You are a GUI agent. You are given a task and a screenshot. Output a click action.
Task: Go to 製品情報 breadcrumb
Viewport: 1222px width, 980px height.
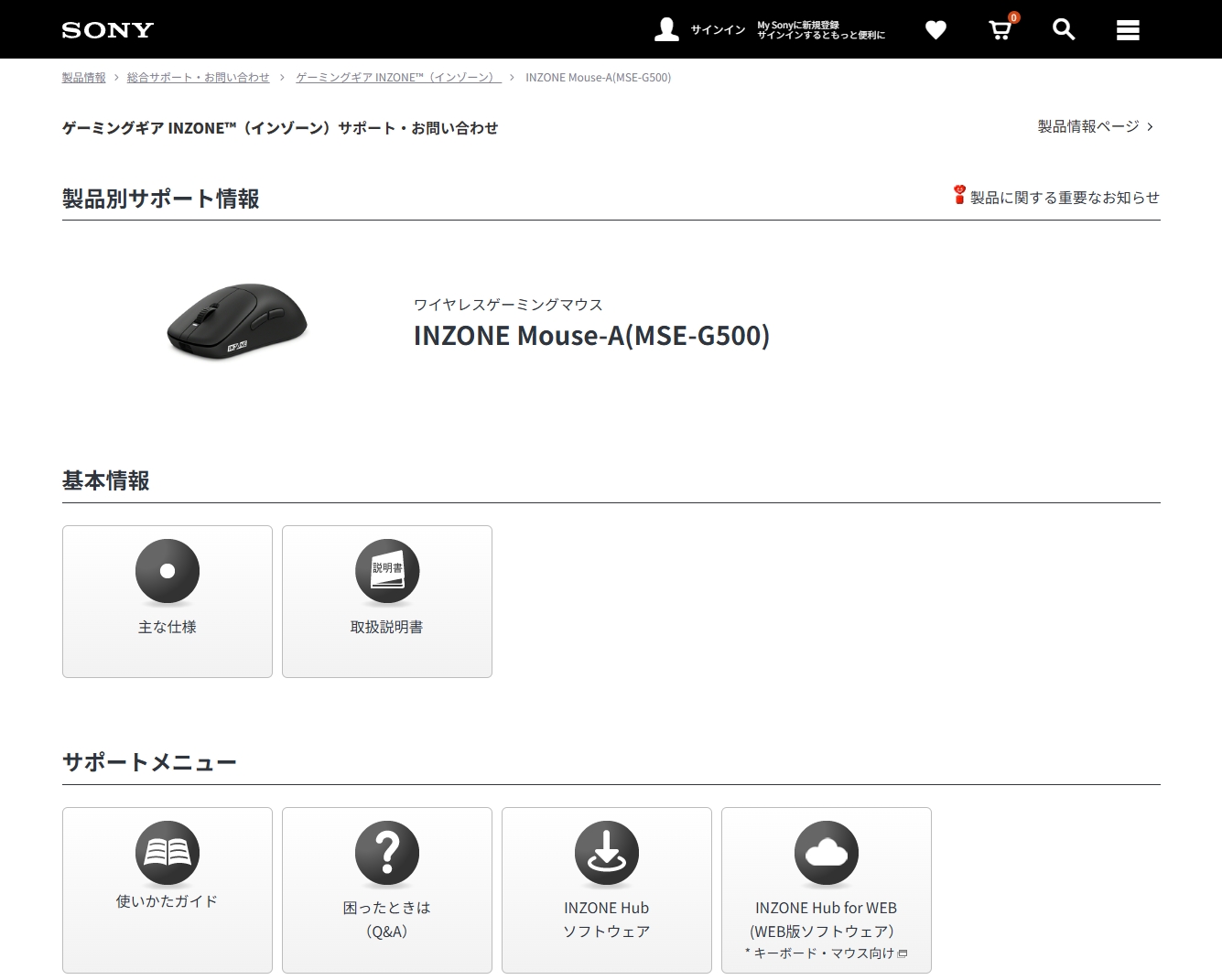(83, 78)
